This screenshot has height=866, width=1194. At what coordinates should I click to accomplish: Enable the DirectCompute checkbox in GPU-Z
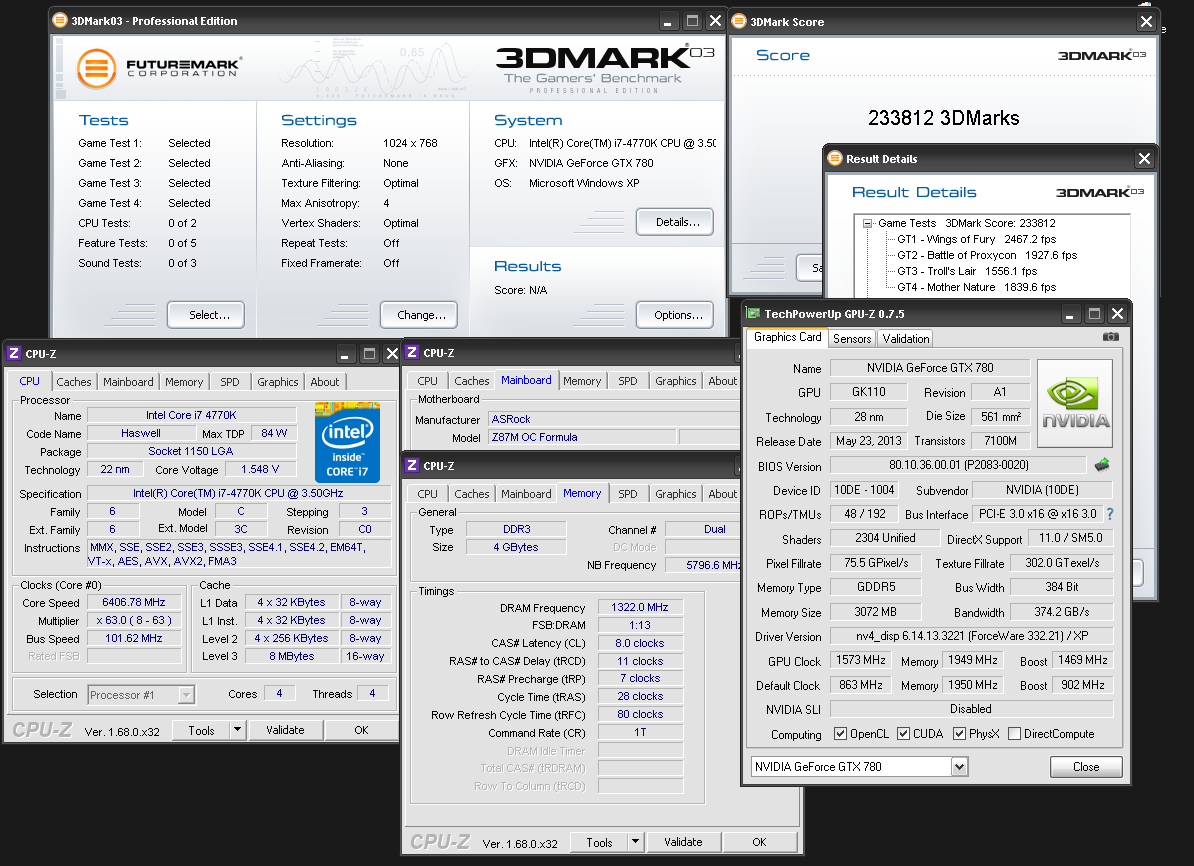(1014, 733)
